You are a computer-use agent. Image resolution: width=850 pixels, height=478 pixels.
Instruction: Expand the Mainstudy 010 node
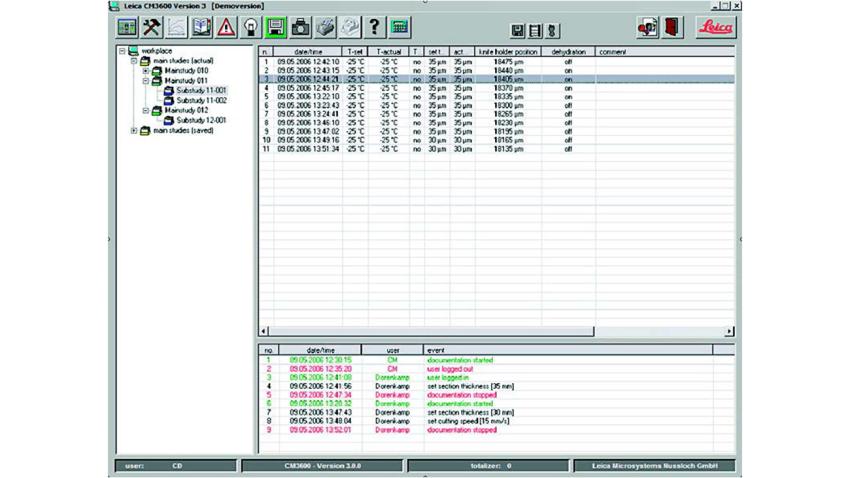(146, 71)
